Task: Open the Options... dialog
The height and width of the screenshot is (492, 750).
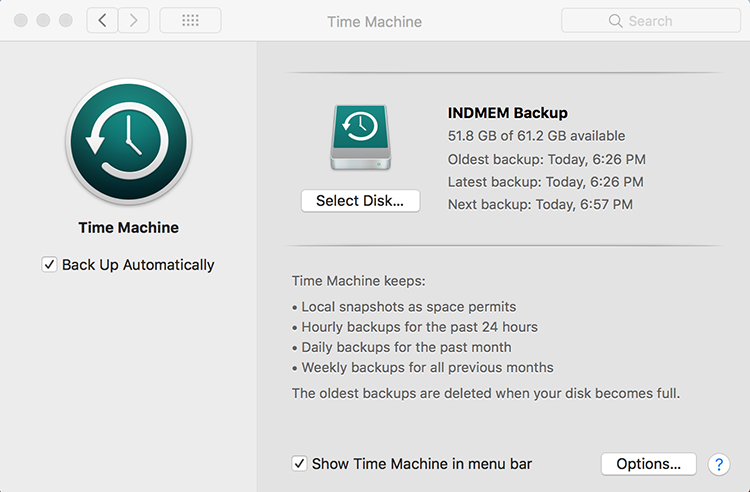Action: click(648, 464)
